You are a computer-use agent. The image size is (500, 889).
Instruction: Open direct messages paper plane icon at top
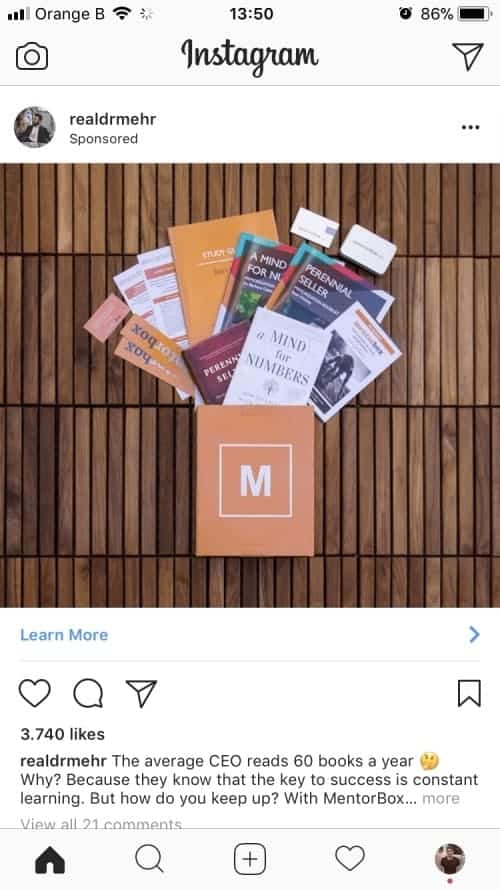(468, 56)
